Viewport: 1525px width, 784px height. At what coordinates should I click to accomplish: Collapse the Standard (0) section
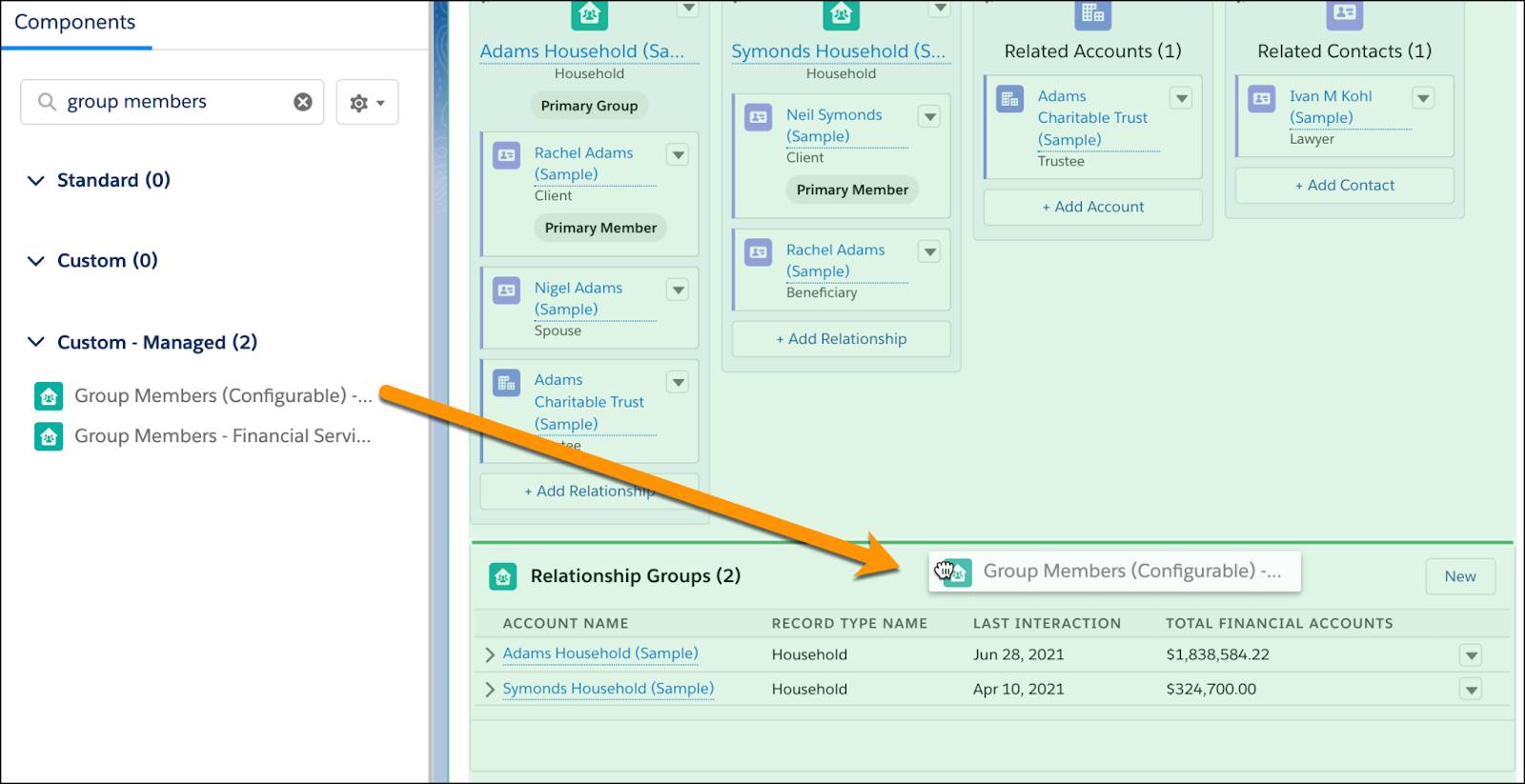36,180
